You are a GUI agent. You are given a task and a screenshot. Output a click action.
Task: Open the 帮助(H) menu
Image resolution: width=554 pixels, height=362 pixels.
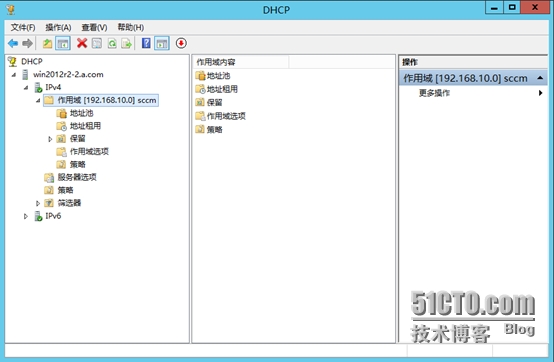pyautogui.click(x=130, y=28)
